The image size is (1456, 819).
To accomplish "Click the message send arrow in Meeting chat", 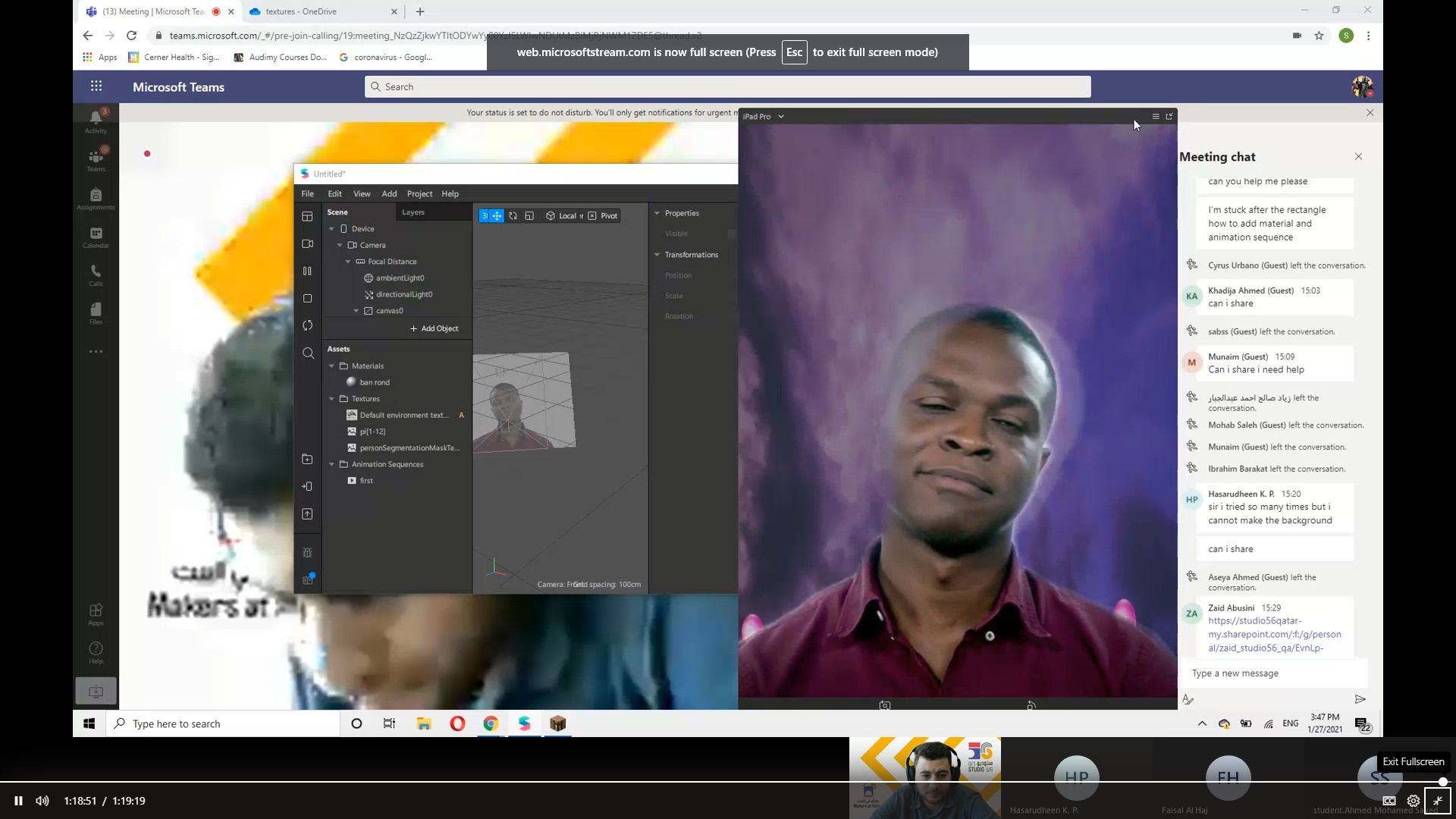I will (x=1360, y=699).
